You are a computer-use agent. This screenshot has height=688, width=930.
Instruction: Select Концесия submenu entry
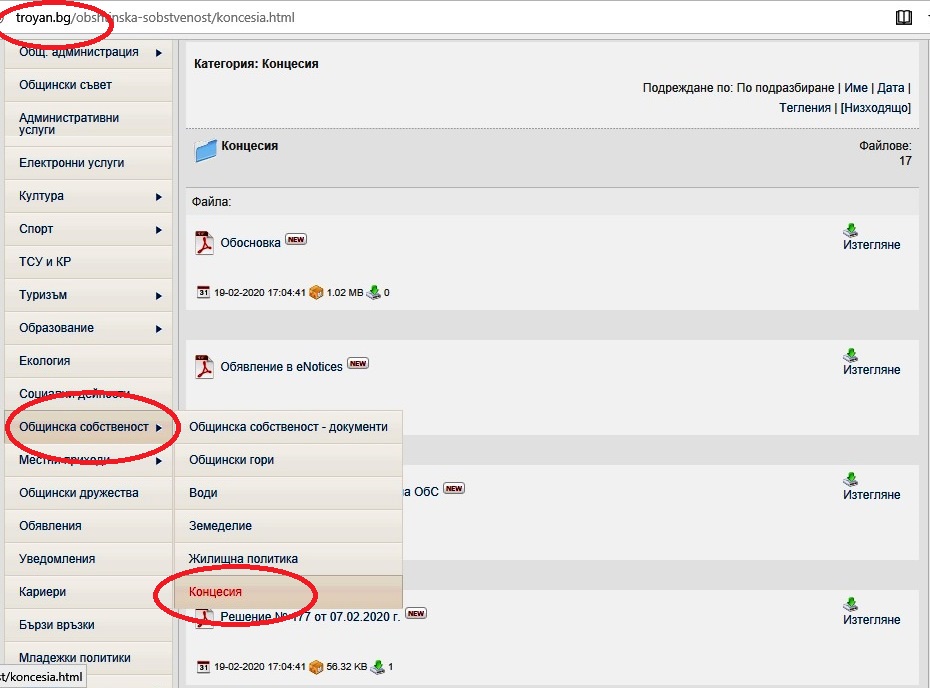[x=288, y=592]
